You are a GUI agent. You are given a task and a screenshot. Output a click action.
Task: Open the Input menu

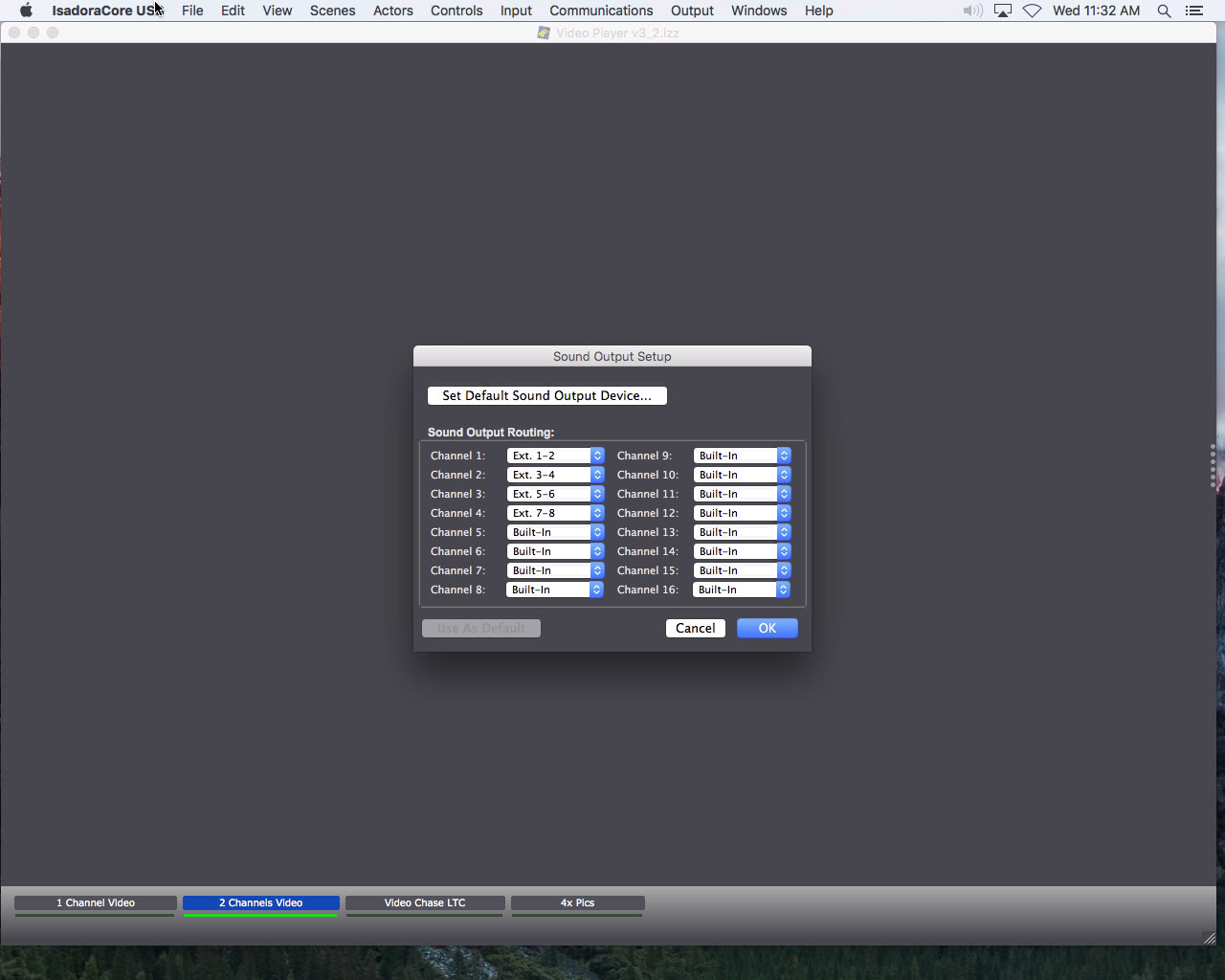(516, 11)
